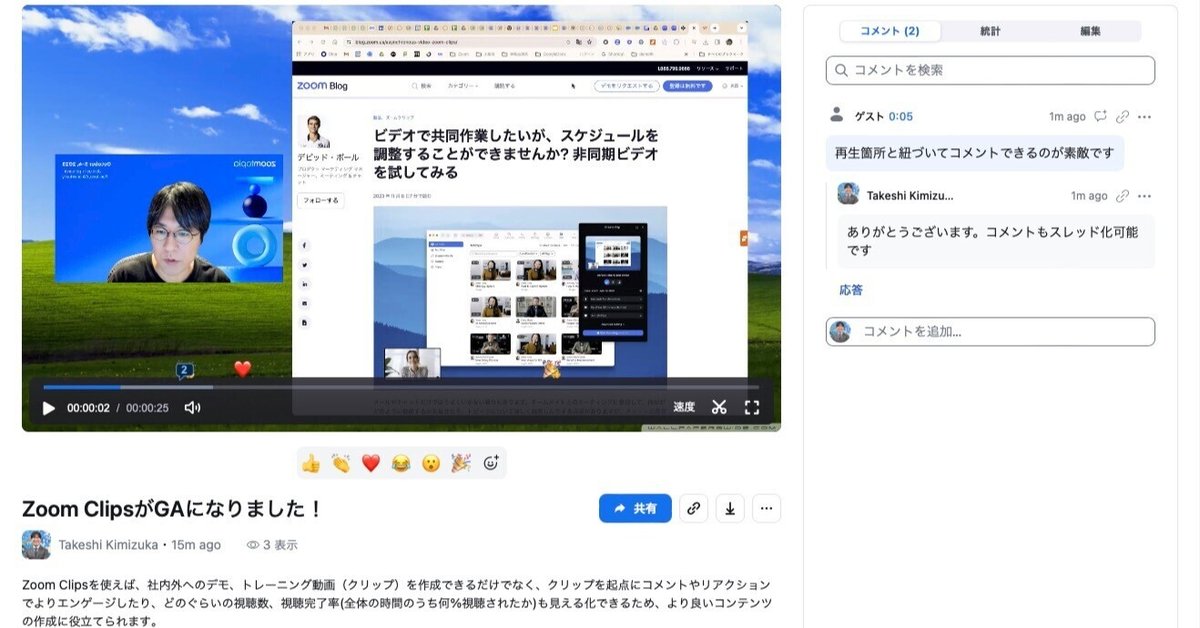Open more options for the ゲスト comment

1144,117
